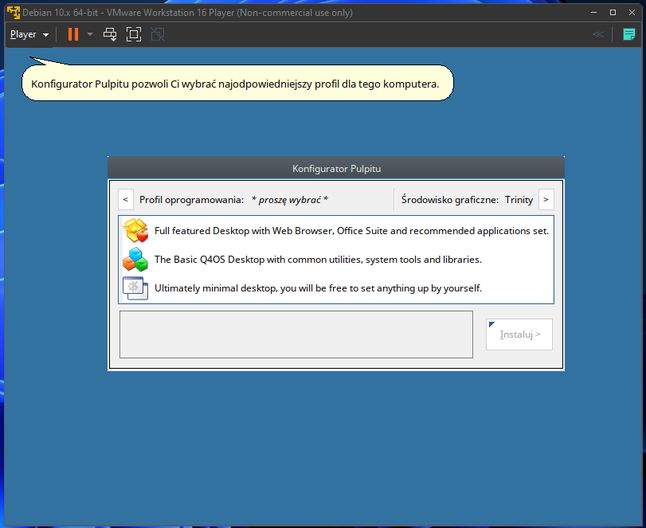
Task: Click the Konfigurator Pulpitu tooltip bubble
Action: pos(237,84)
